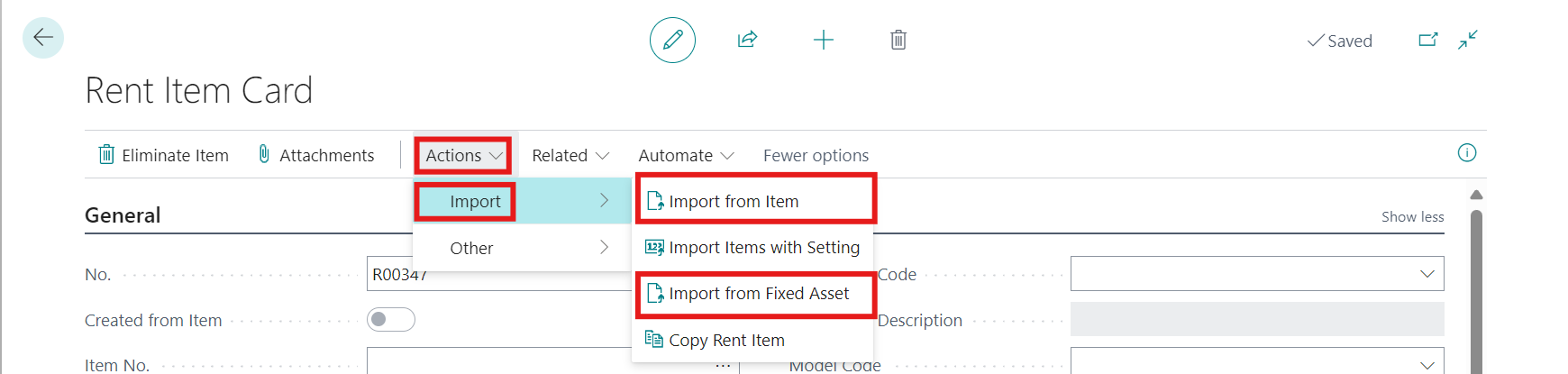Choose Import from Fixed Asset option

pyautogui.click(x=758, y=294)
